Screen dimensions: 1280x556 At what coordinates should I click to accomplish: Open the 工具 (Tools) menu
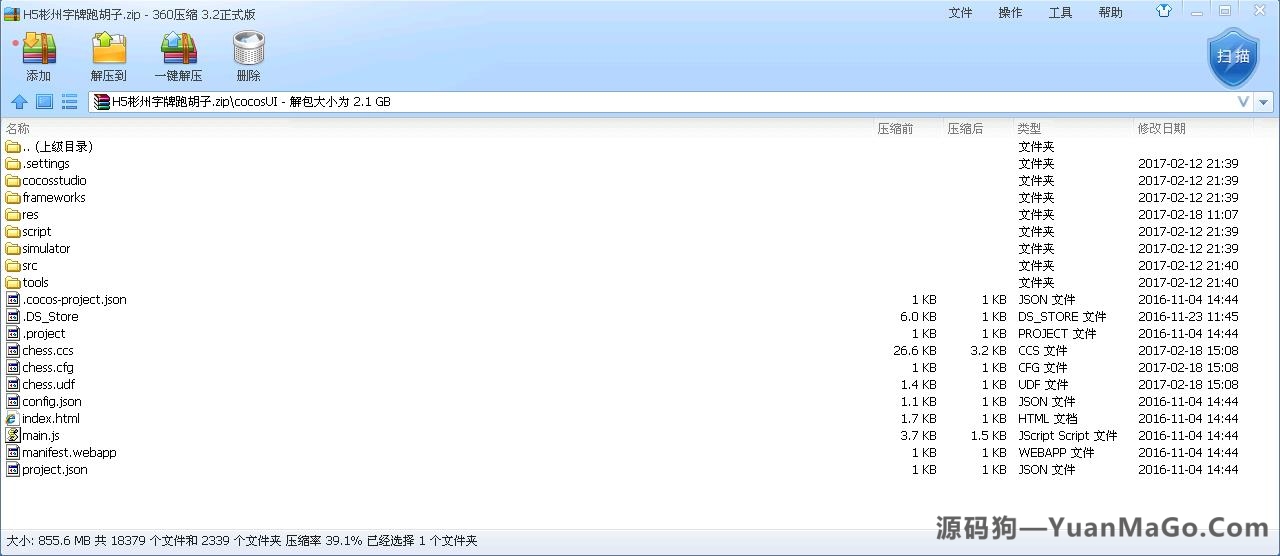pos(1060,13)
